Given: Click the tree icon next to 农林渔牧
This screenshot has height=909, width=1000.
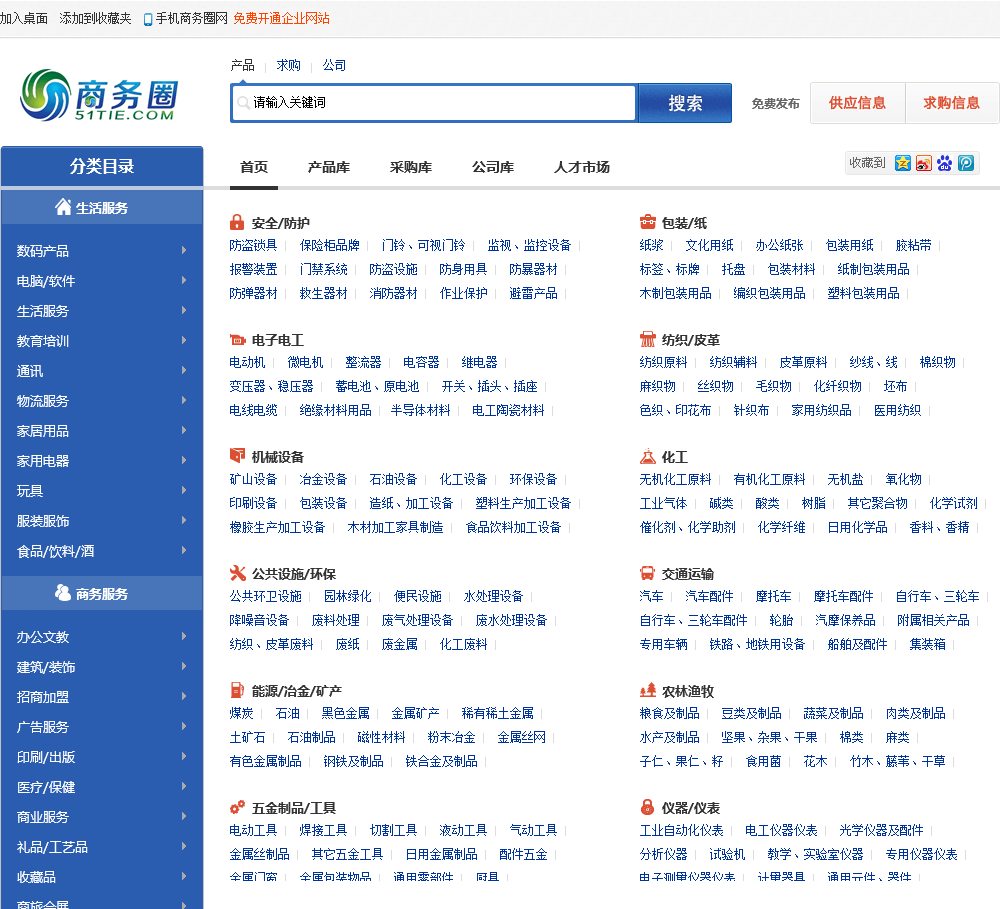Looking at the screenshot, I should [647, 690].
